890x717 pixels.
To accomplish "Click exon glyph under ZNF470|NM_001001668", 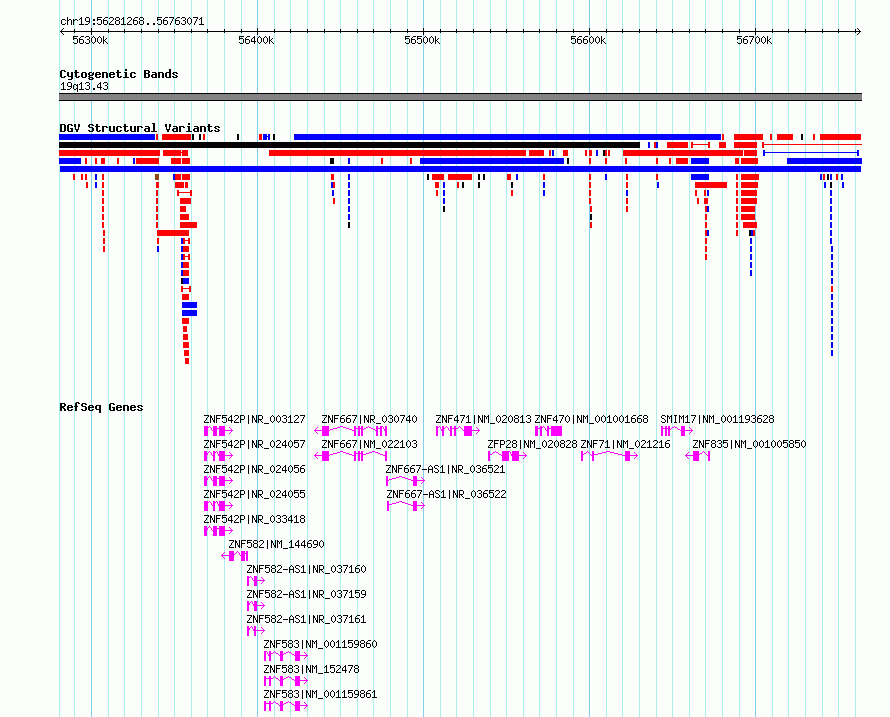I will pos(548,431).
